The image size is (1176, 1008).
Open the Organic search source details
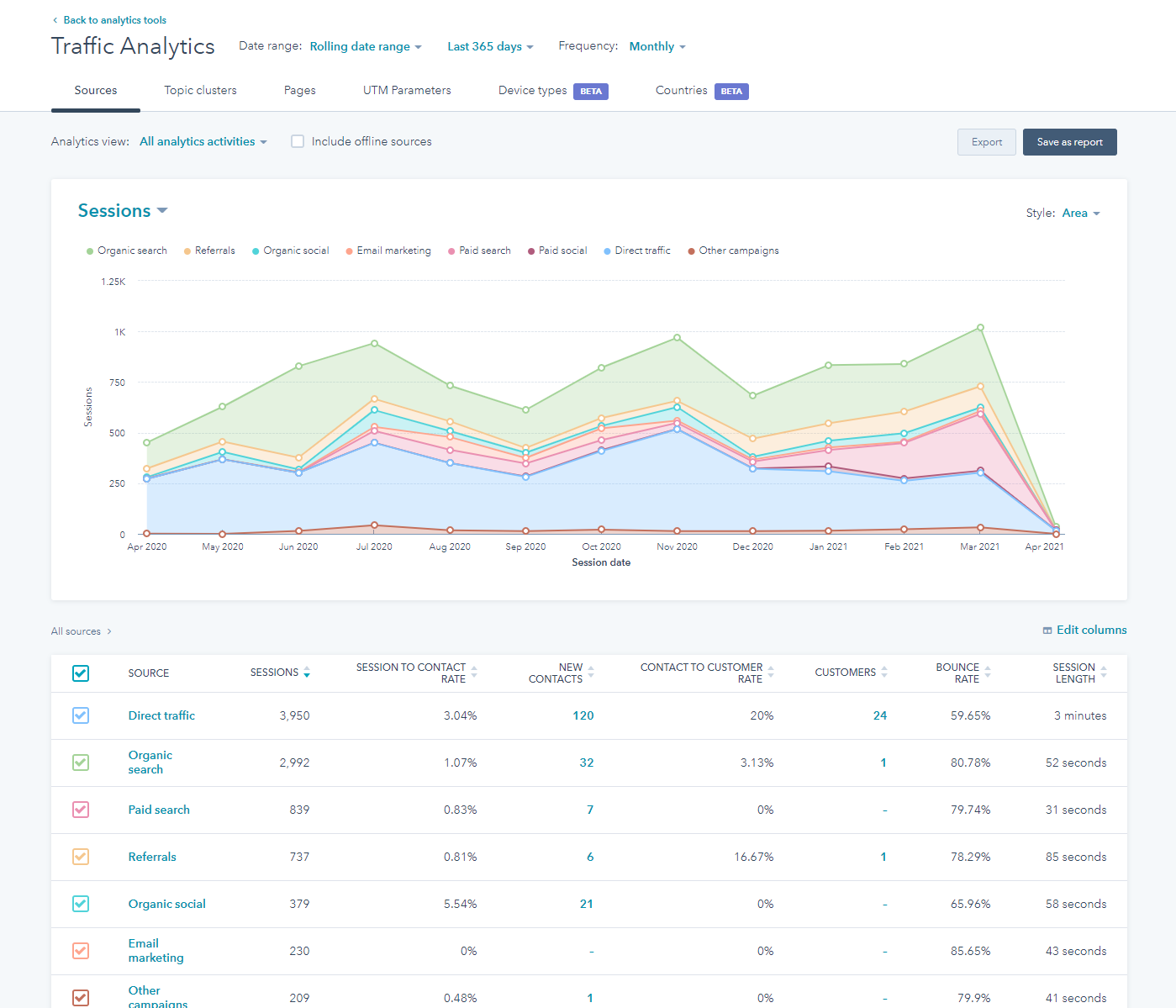pyautogui.click(x=150, y=762)
